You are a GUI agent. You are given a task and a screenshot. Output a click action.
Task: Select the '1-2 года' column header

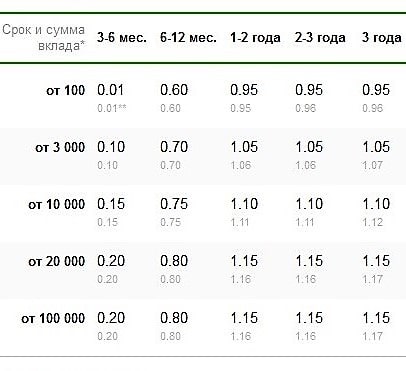pos(255,38)
